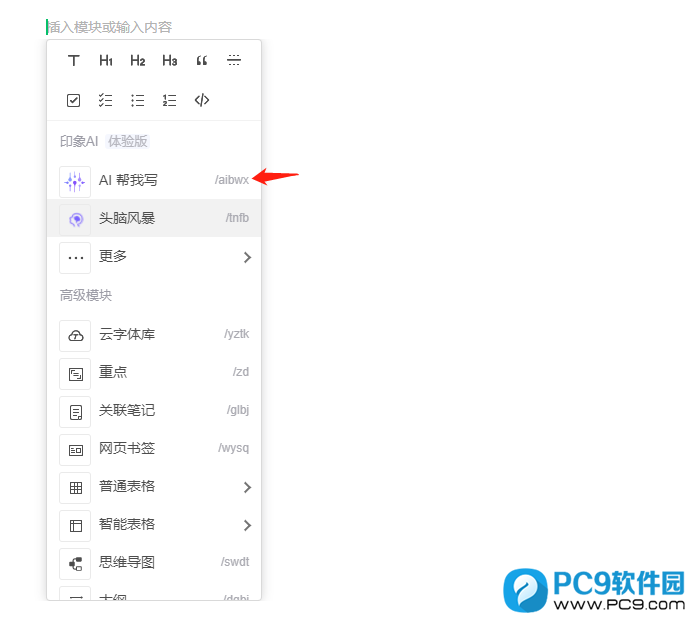Image resolution: width=694 pixels, height=620 pixels.
Task: Insert a horizontal divider line
Action: pos(234,60)
